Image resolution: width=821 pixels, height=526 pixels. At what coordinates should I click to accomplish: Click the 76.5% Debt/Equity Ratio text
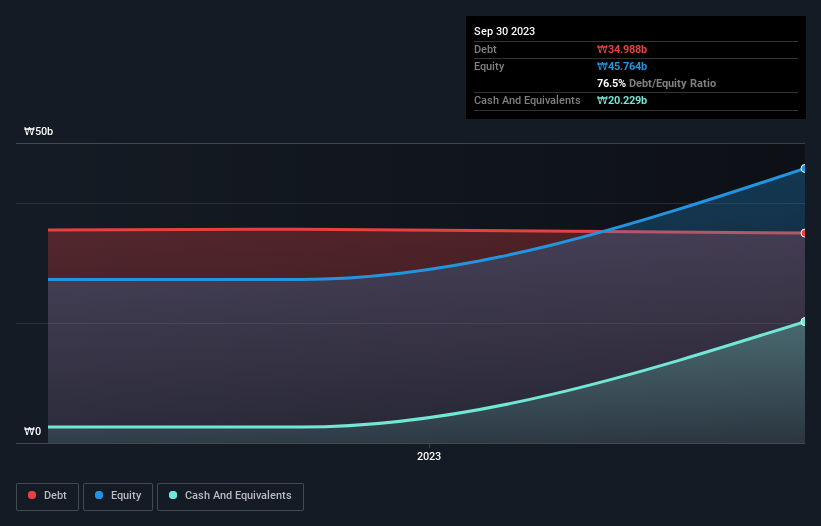656,83
